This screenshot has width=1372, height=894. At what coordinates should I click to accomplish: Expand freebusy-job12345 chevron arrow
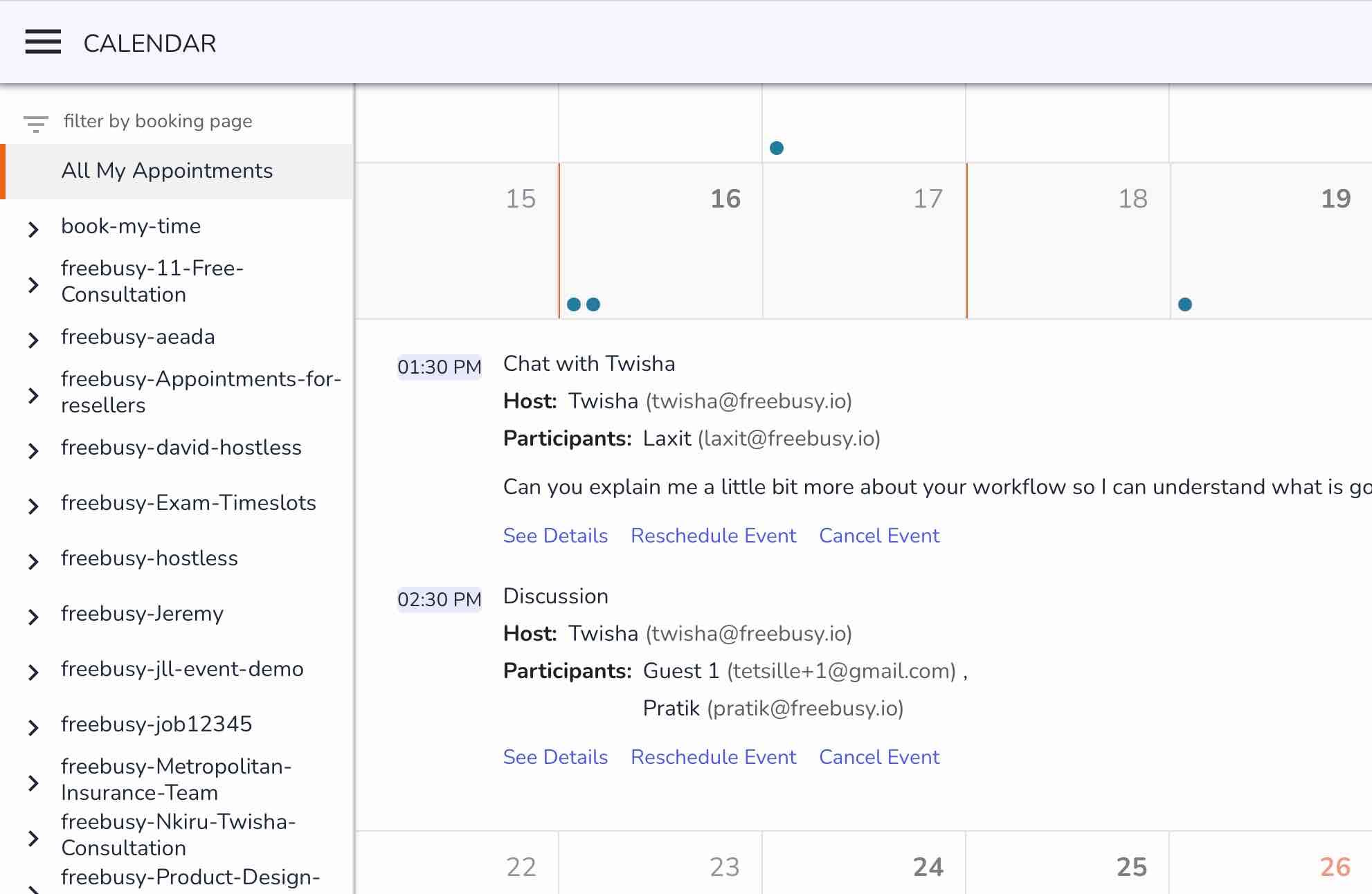pos(33,727)
